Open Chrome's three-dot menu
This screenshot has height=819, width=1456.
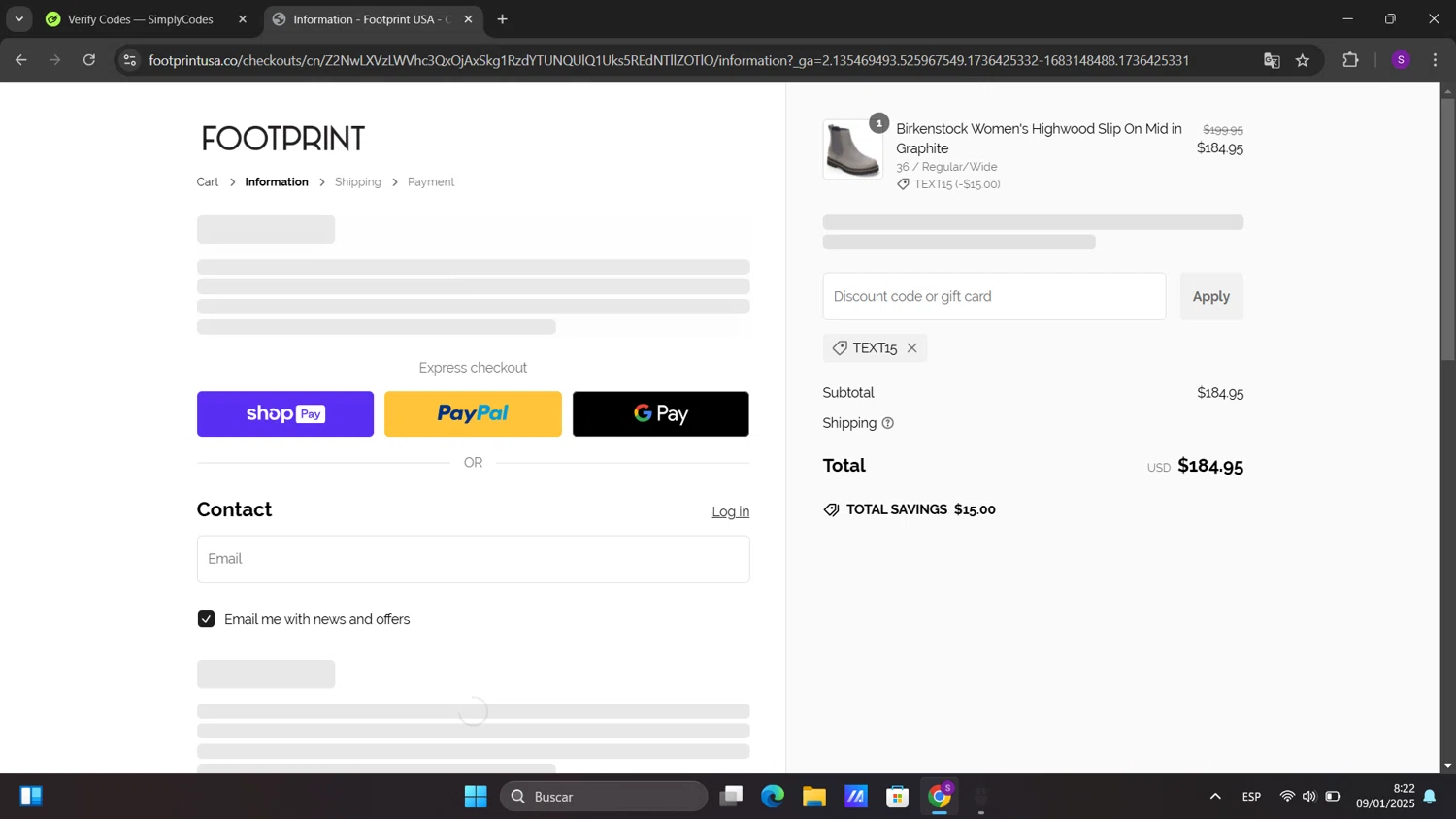[x=1435, y=60]
